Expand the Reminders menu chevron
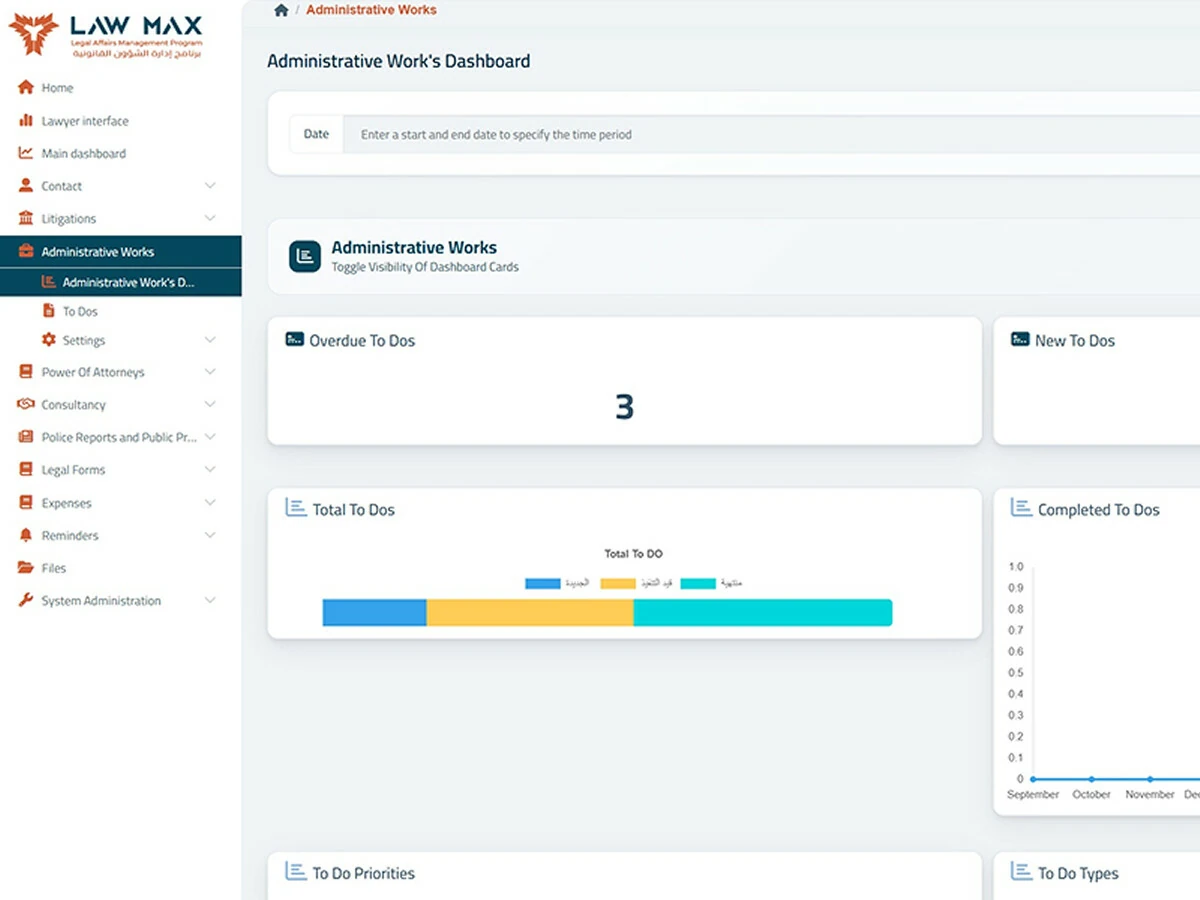 click(210, 535)
